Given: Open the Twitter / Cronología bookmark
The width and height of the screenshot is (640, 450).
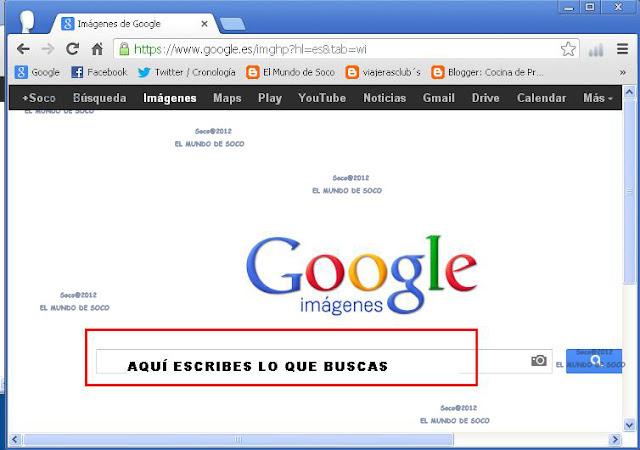Looking at the screenshot, I should 187,72.
